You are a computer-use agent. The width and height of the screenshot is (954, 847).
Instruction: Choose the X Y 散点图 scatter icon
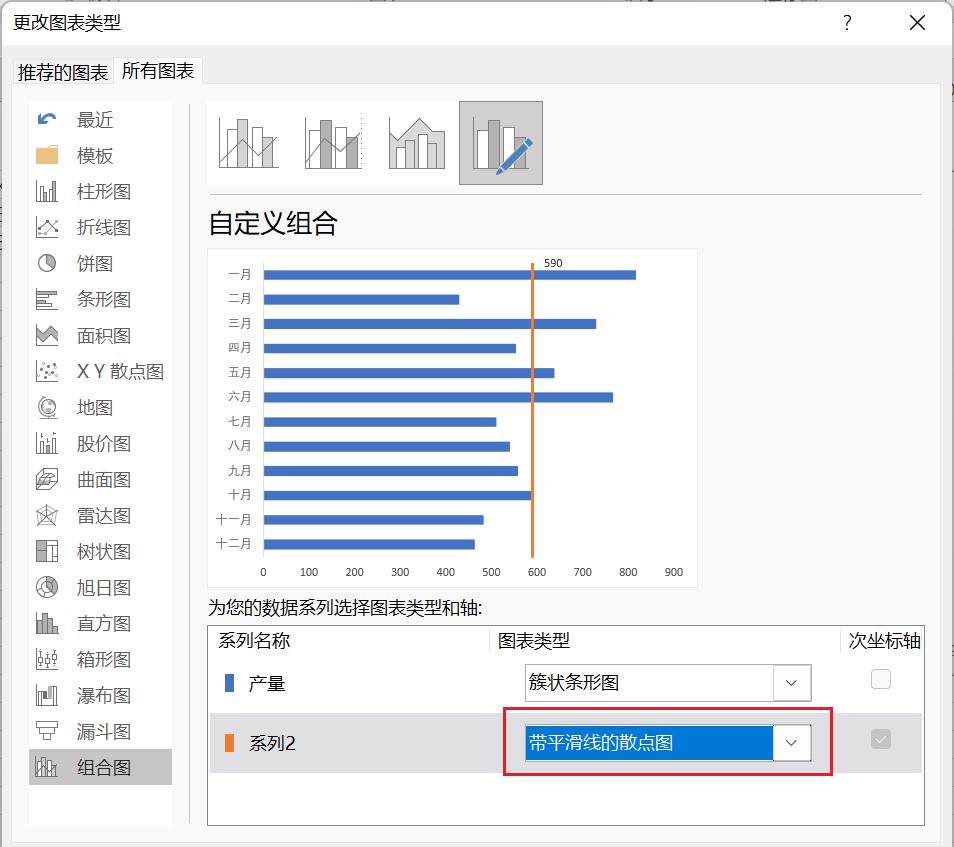(x=47, y=371)
